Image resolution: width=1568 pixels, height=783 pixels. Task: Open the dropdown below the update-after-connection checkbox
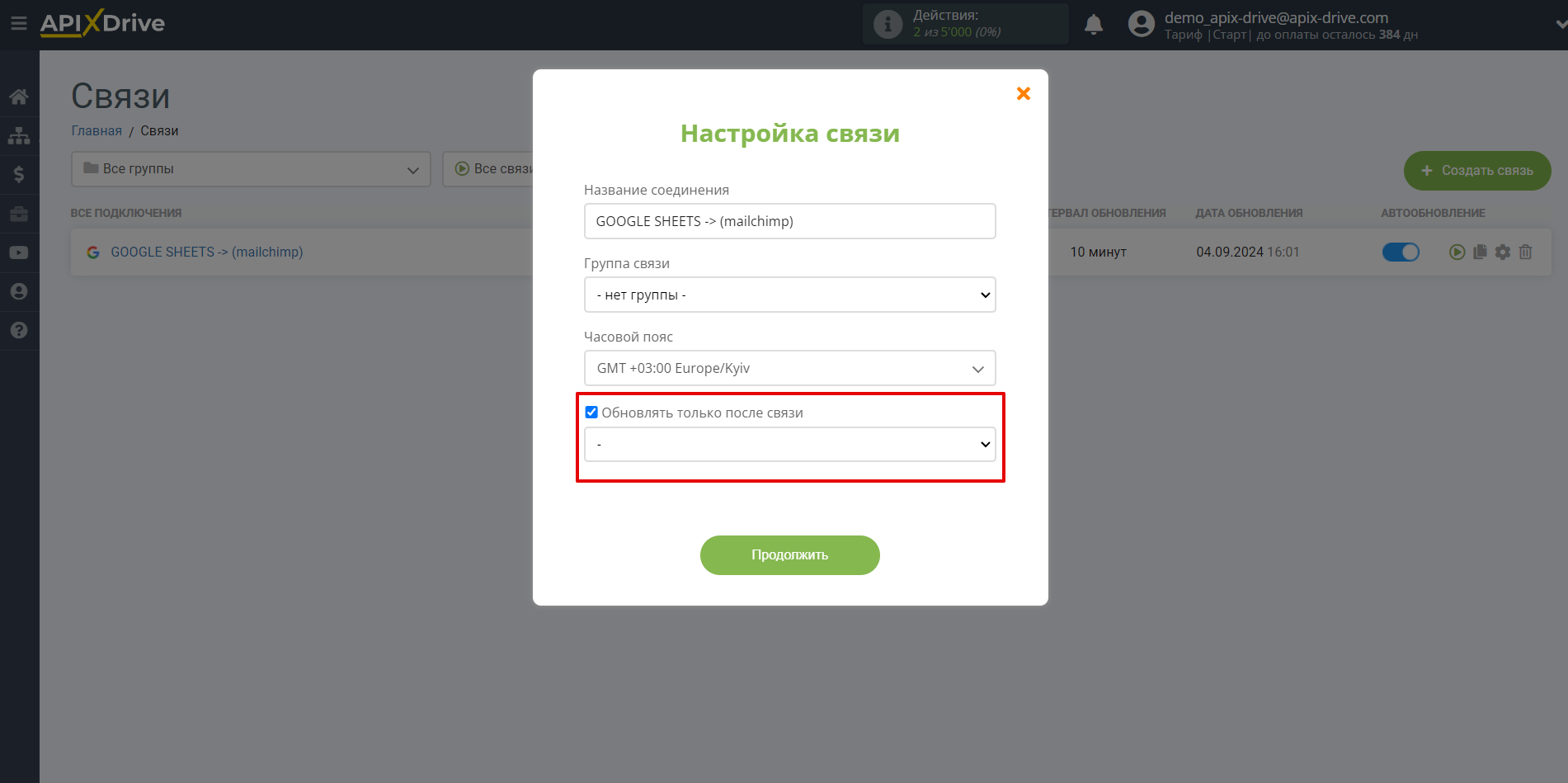click(790, 444)
